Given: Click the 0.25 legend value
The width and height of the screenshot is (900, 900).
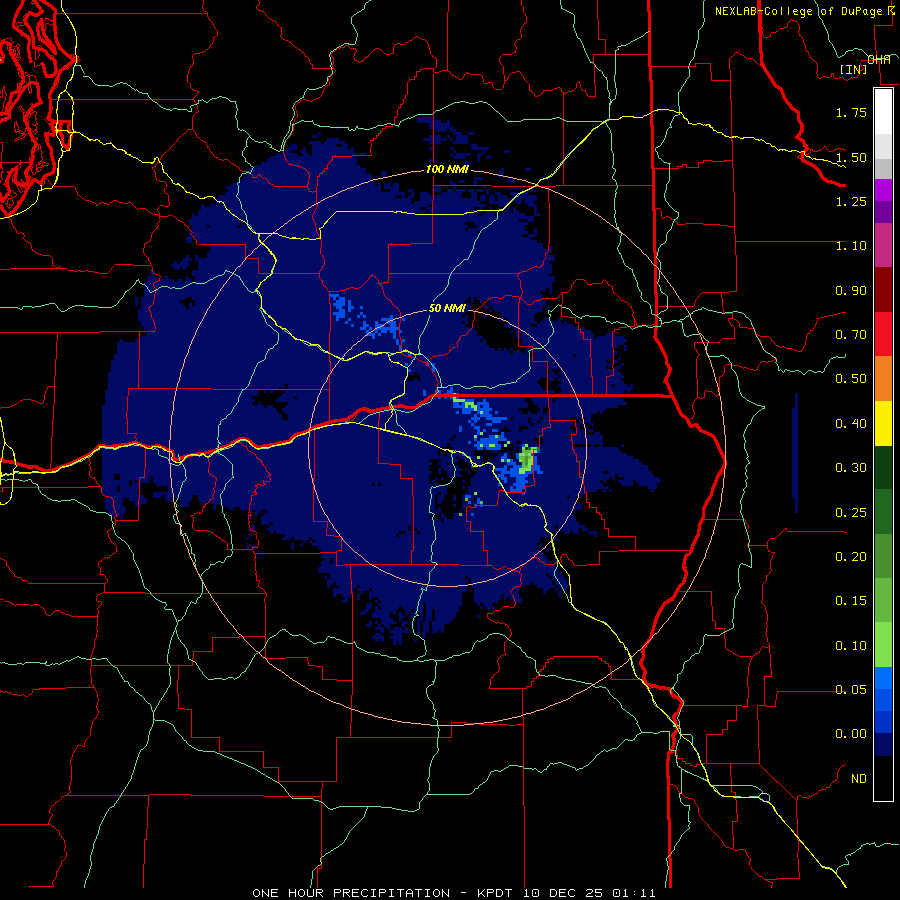Looking at the screenshot, I should pos(851,513).
